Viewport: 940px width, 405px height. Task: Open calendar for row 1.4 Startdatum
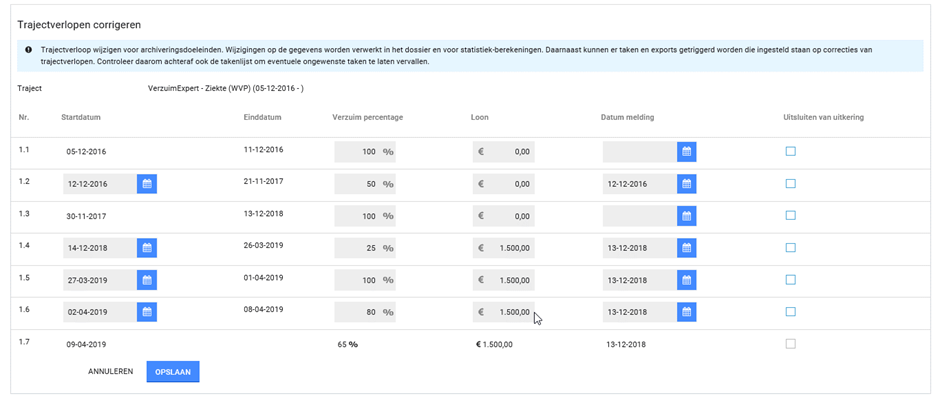(x=147, y=248)
